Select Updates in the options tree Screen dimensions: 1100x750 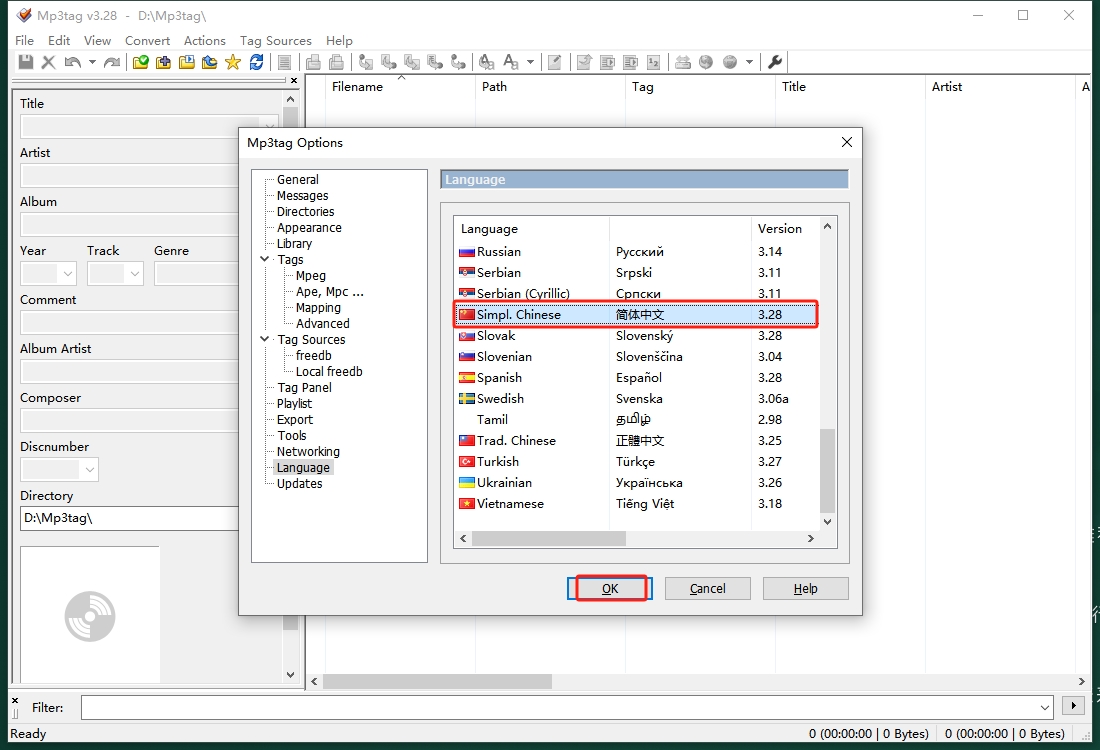coord(300,484)
